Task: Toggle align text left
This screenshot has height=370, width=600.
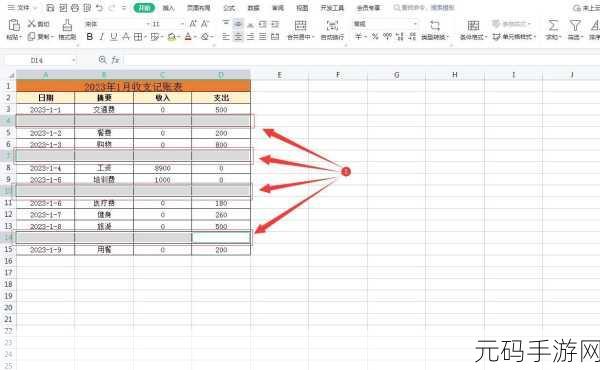Action: pos(226,37)
